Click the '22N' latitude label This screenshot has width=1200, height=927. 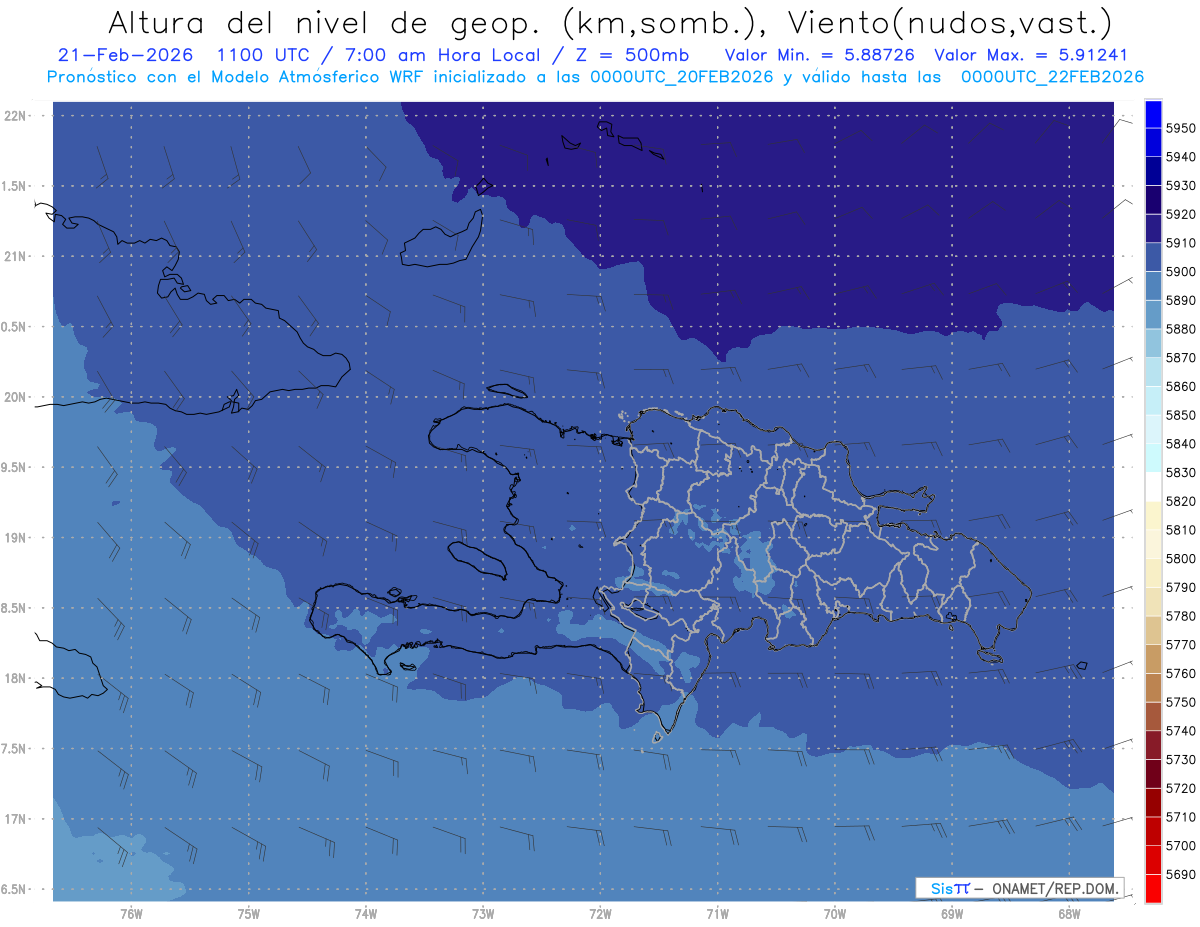pos(16,115)
